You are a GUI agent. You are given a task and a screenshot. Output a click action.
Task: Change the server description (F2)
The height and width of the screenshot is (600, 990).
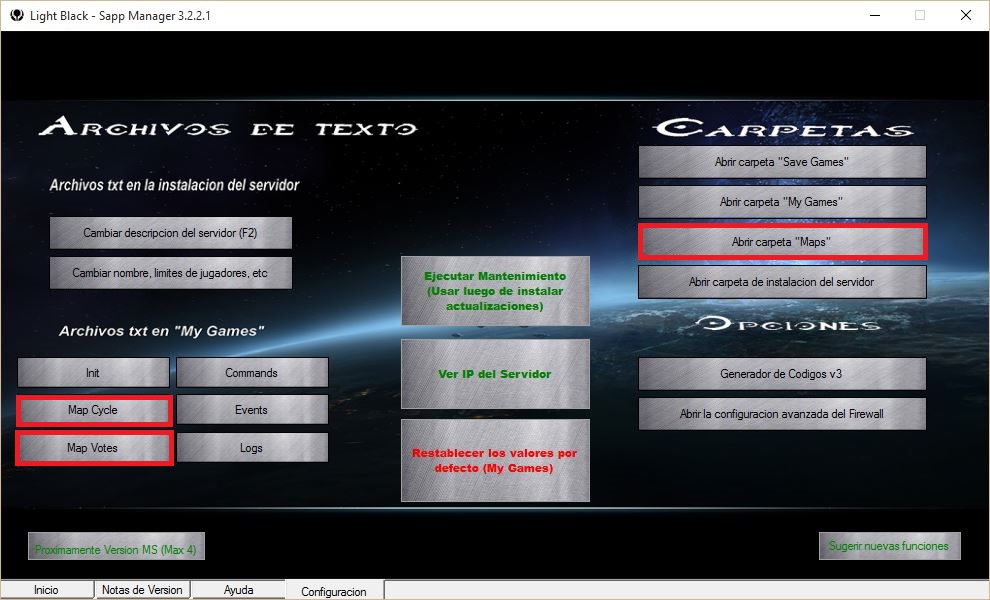(x=170, y=232)
